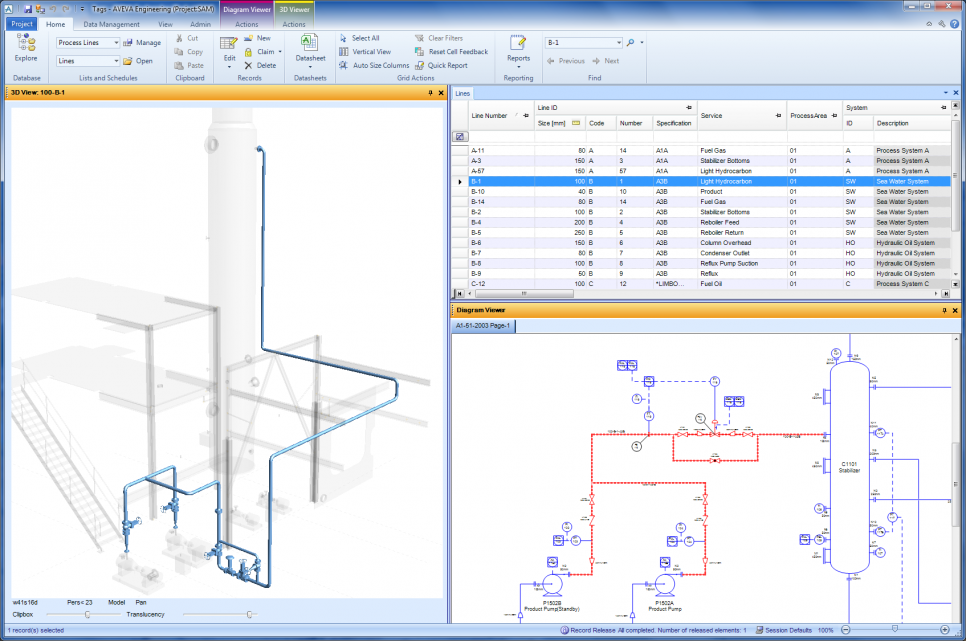Expand the Lines list dropdown
966x641 pixels.
tap(116, 61)
